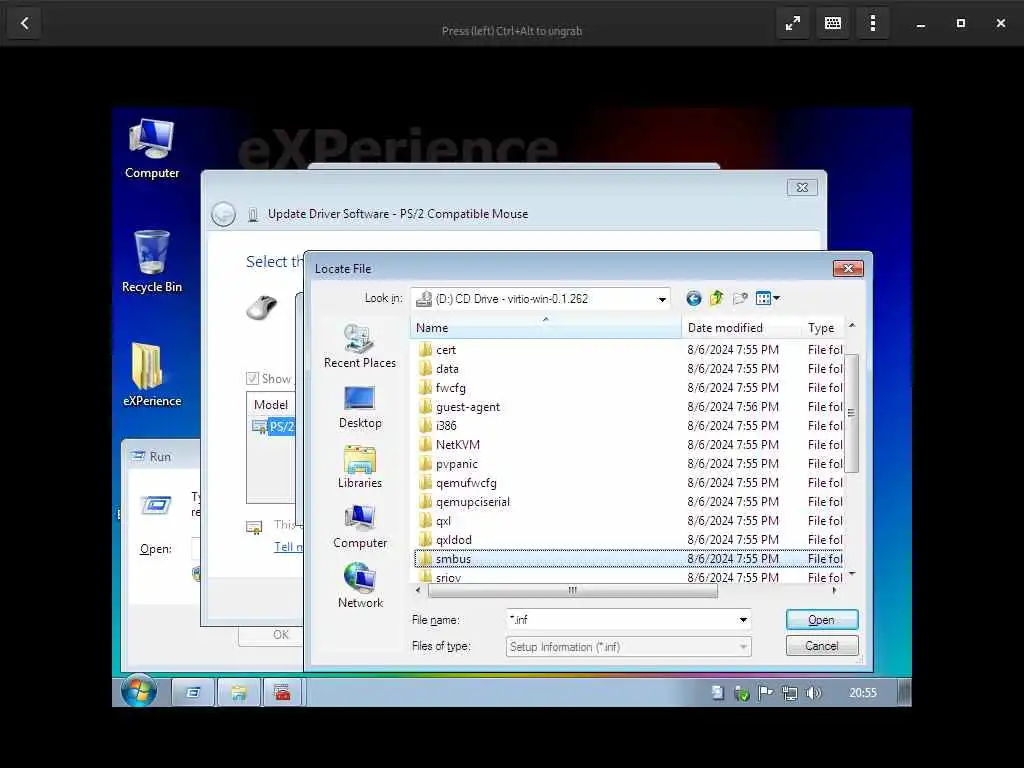Go to last folder visited in Locate File
The height and width of the screenshot is (768, 1024).
click(x=694, y=298)
